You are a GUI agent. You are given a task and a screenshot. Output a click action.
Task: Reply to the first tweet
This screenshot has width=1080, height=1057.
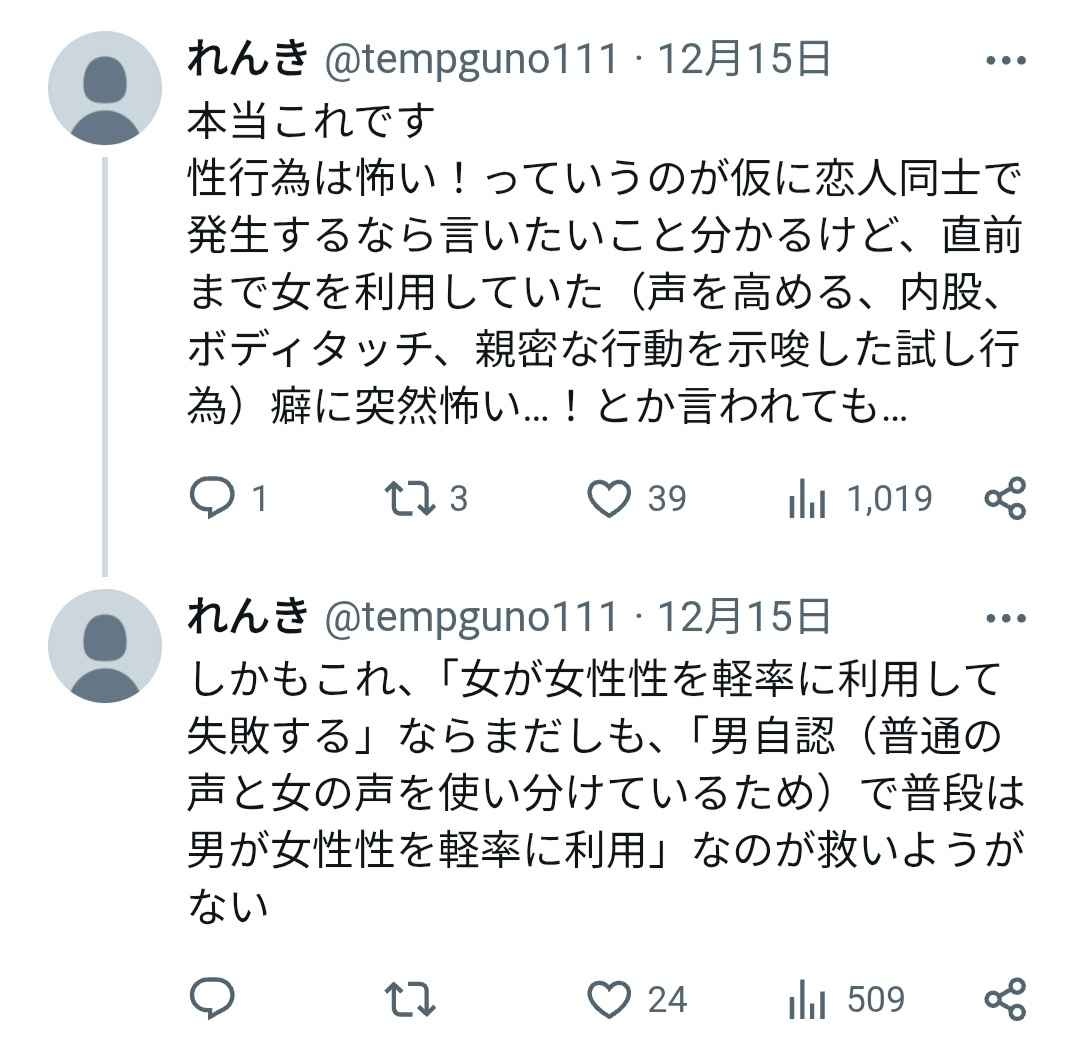tap(211, 498)
